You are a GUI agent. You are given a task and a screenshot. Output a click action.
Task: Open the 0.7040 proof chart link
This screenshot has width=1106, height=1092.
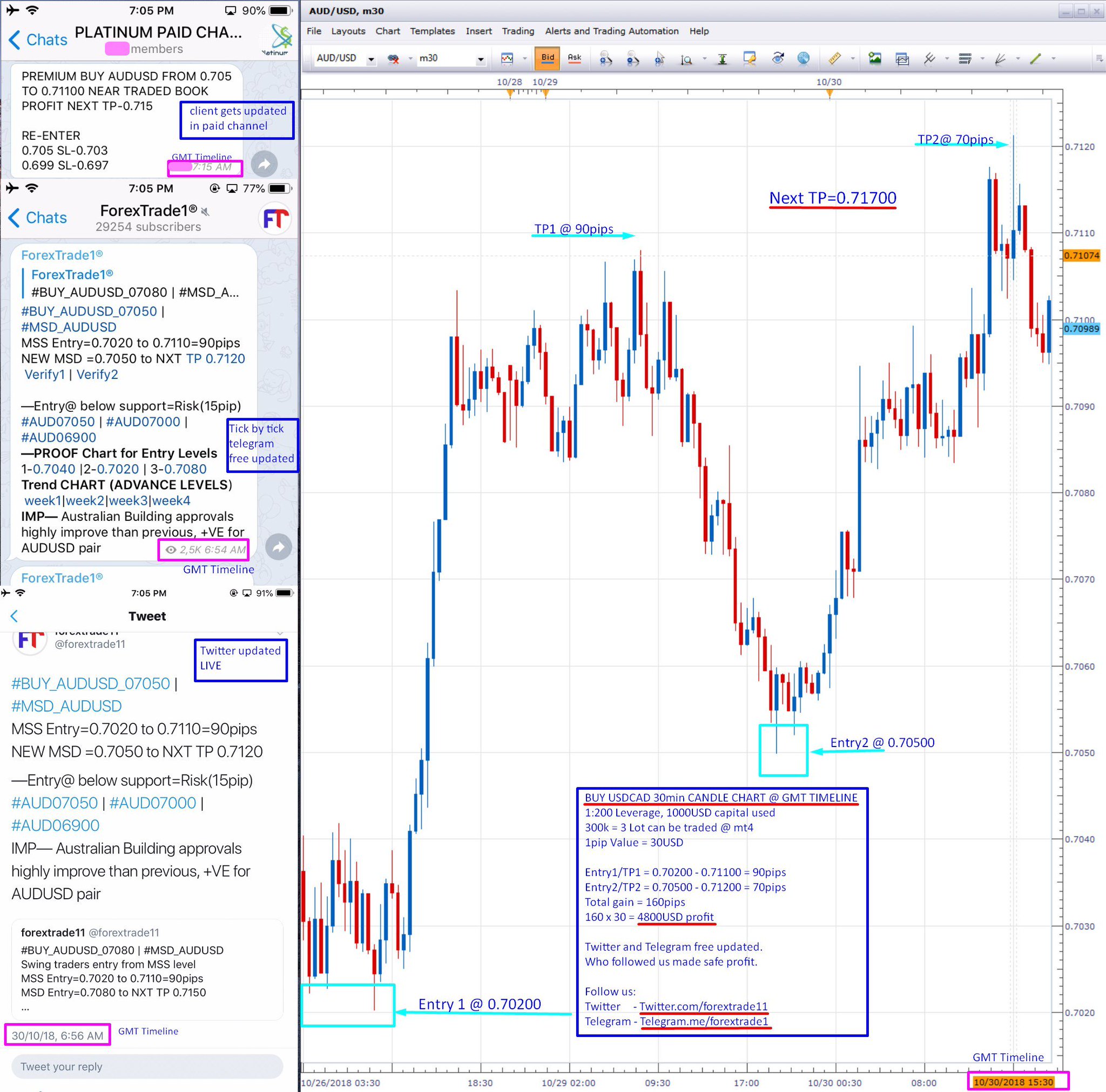point(54,469)
